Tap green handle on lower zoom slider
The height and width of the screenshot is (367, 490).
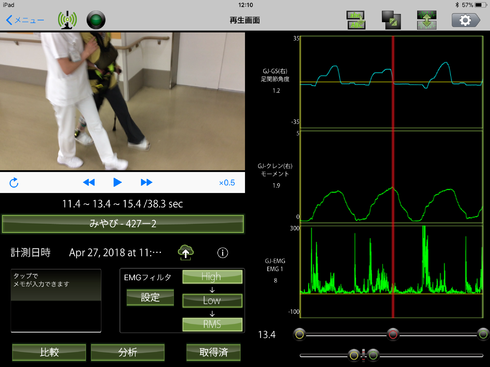pos(373,355)
